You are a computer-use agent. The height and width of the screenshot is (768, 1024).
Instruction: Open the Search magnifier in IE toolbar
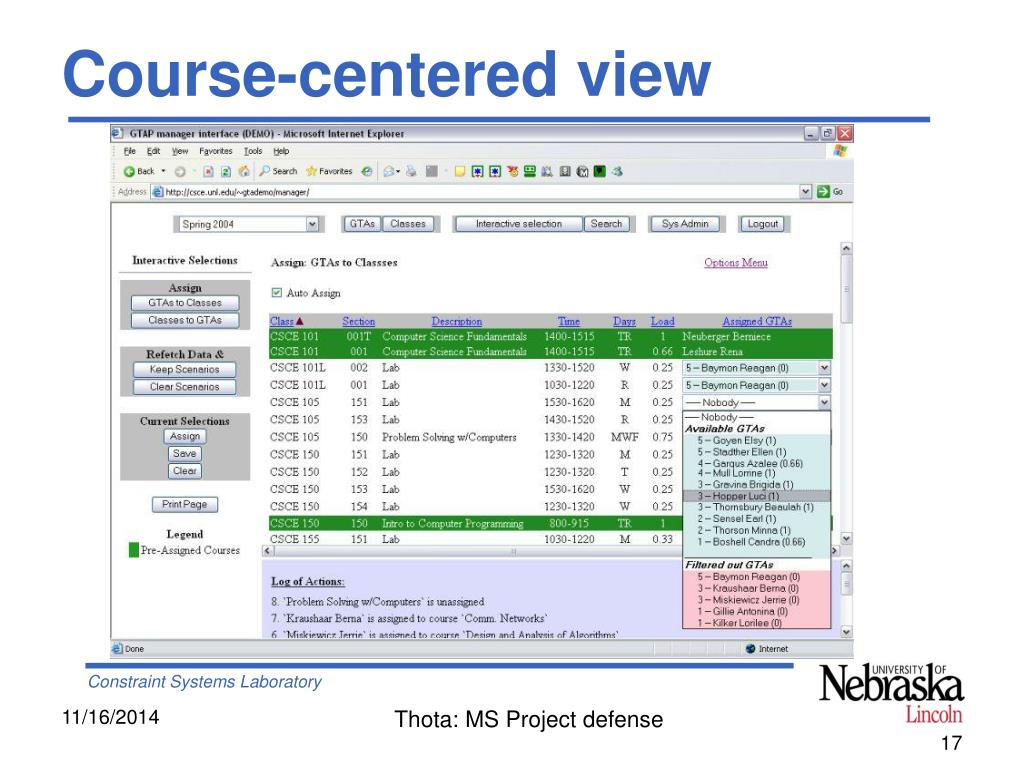click(x=264, y=171)
